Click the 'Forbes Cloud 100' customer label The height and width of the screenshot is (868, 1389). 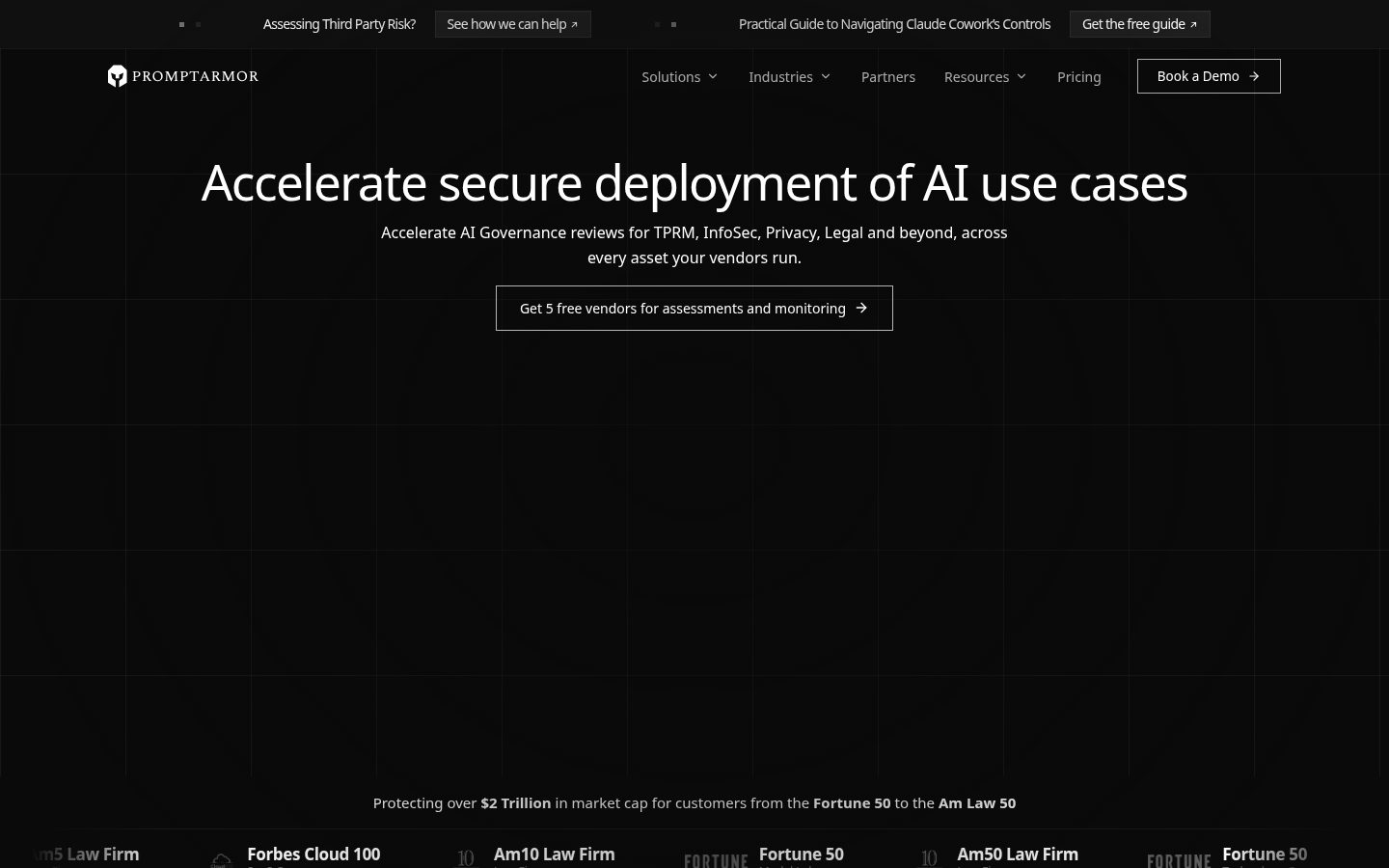pyautogui.click(x=313, y=854)
